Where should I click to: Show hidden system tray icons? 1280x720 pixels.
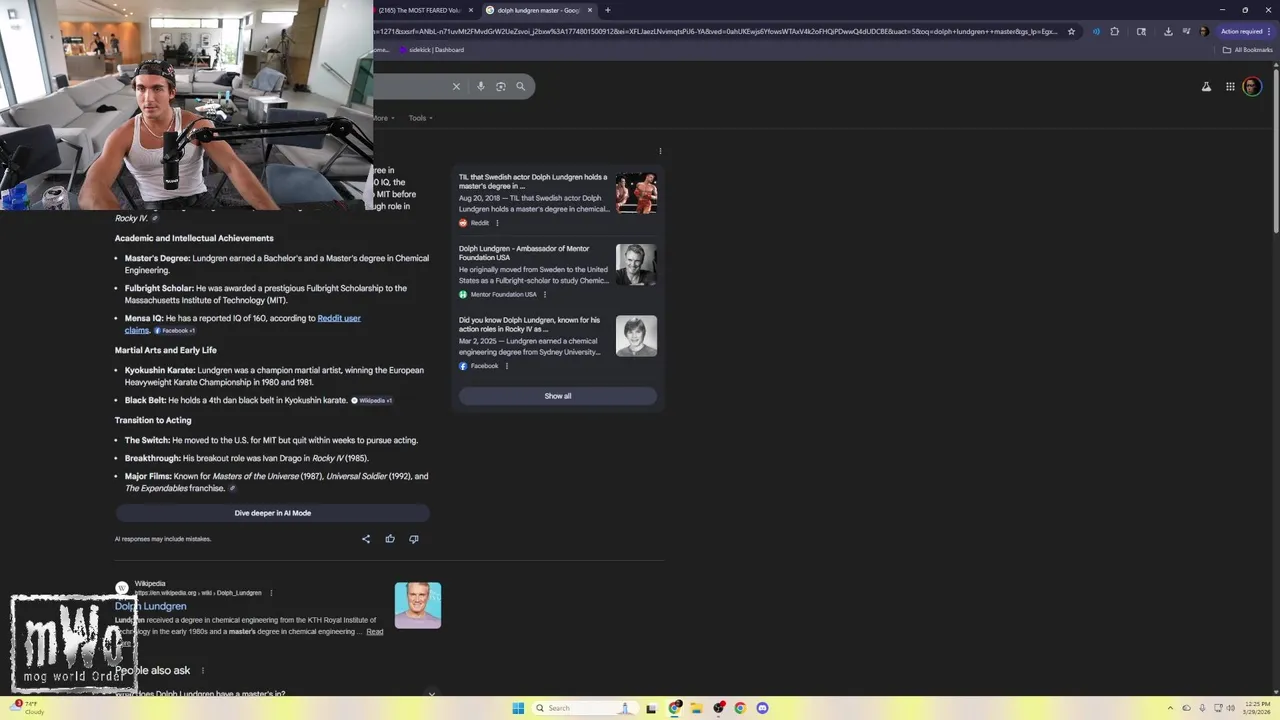pyautogui.click(x=1171, y=708)
